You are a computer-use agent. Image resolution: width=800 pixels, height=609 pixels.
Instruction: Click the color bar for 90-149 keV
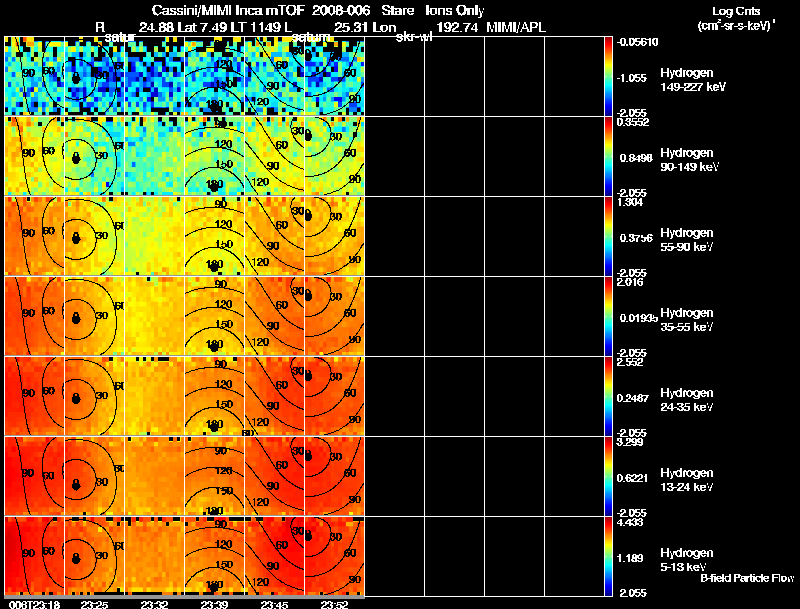(x=608, y=156)
